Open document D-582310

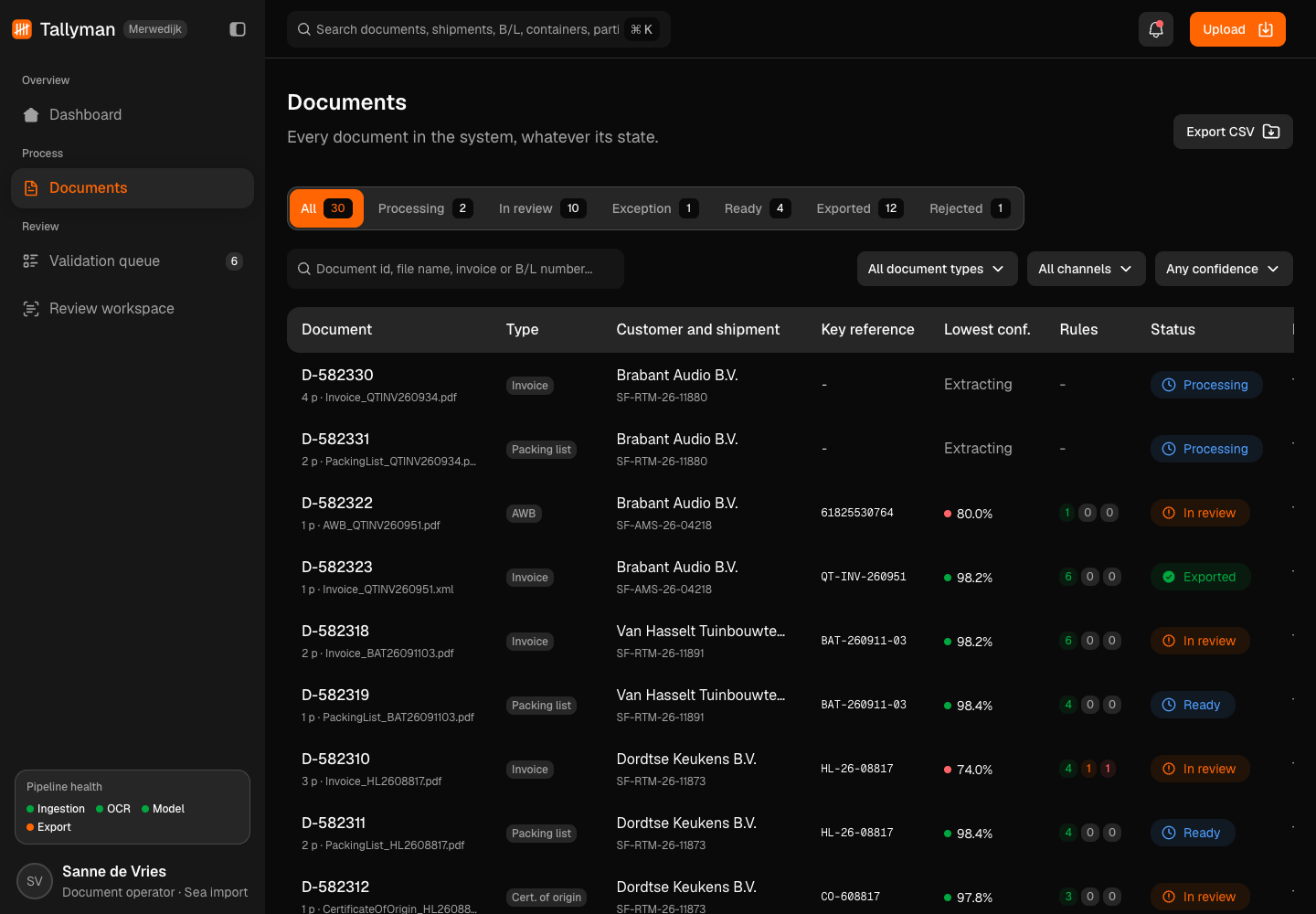coord(335,760)
